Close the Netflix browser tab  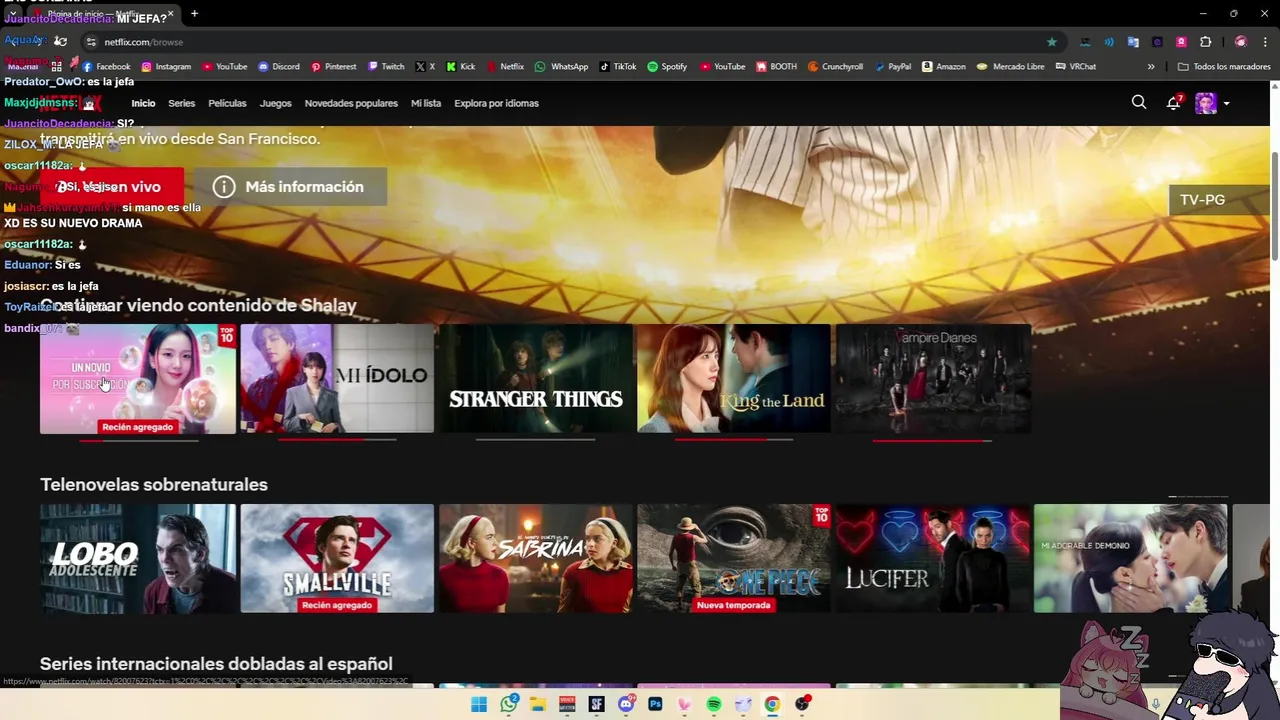(171, 14)
